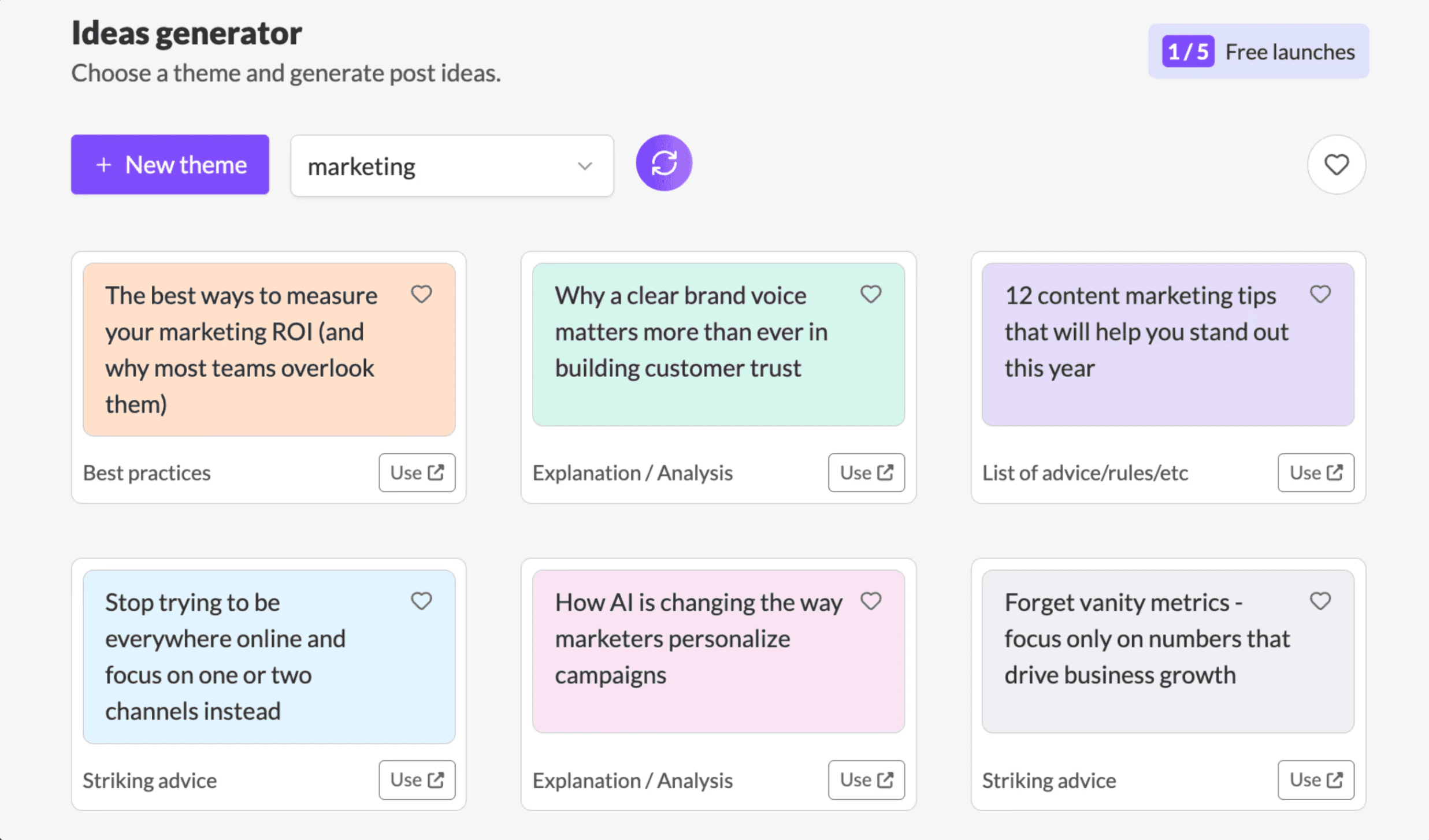Favorite the marketing ROI idea card
The image size is (1429, 840).
coord(421,295)
